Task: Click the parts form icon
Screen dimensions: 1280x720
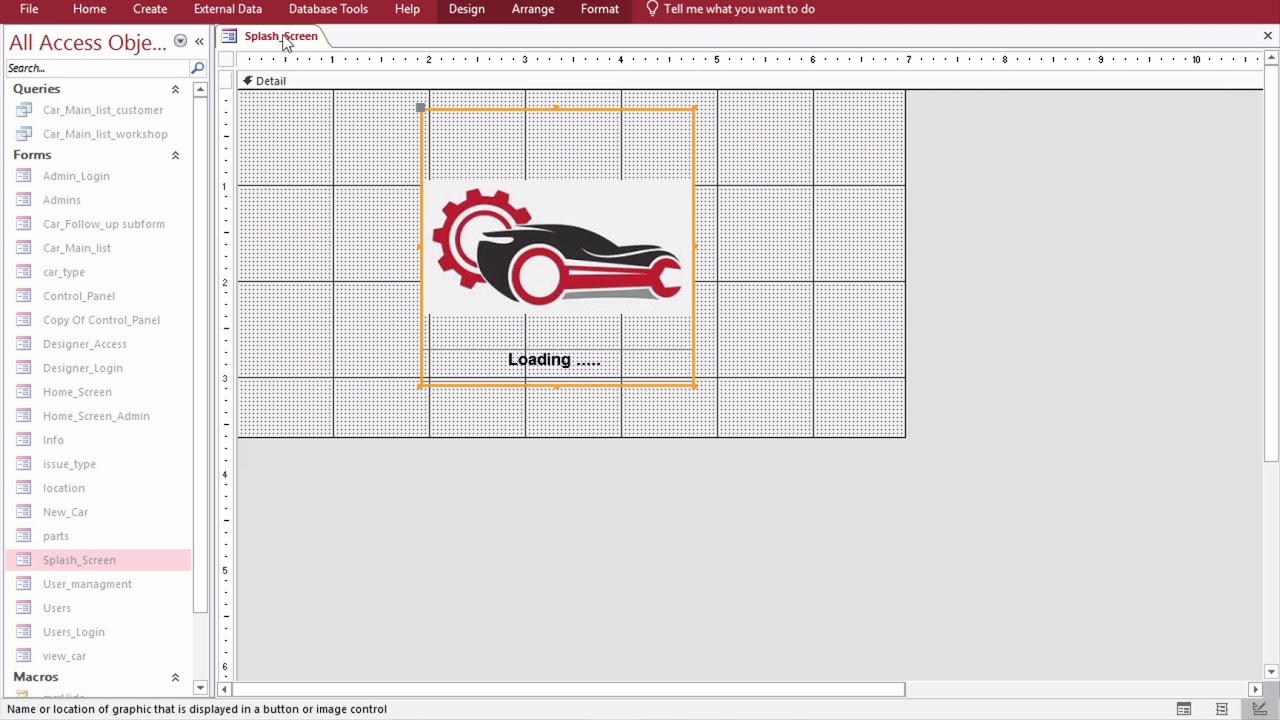Action: point(24,536)
